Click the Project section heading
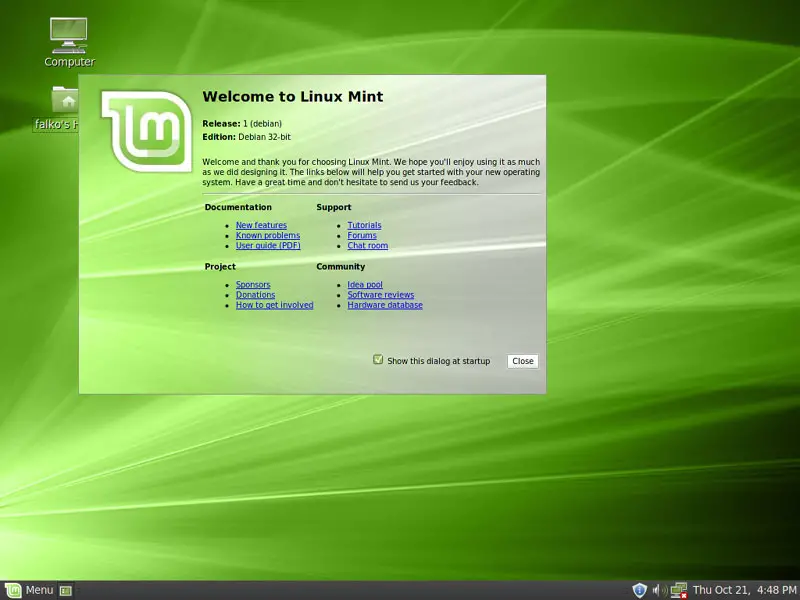 pyautogui.click(x=220, y=266)
